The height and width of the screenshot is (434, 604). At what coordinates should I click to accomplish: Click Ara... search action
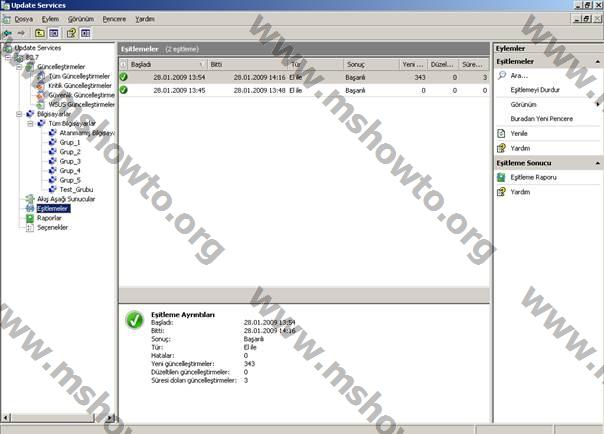[x=519, y=75]
